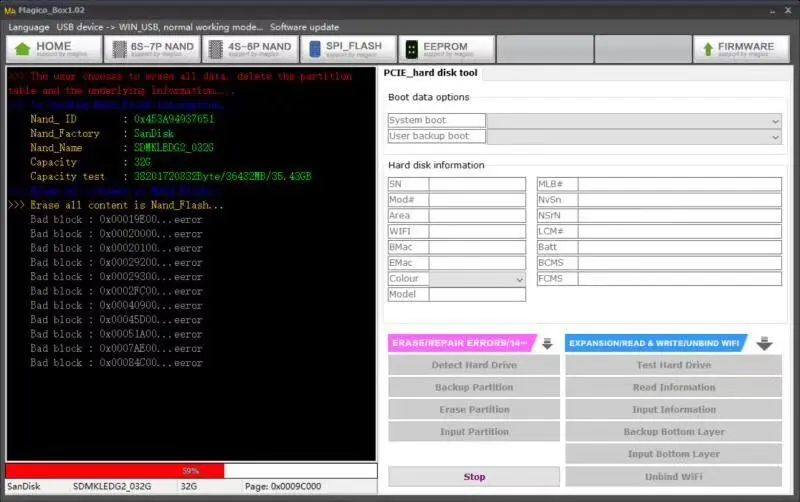Viewport: 800px width, 502px height.
Task: Click the WIFI input field
Action: click(x=477, y=232)
